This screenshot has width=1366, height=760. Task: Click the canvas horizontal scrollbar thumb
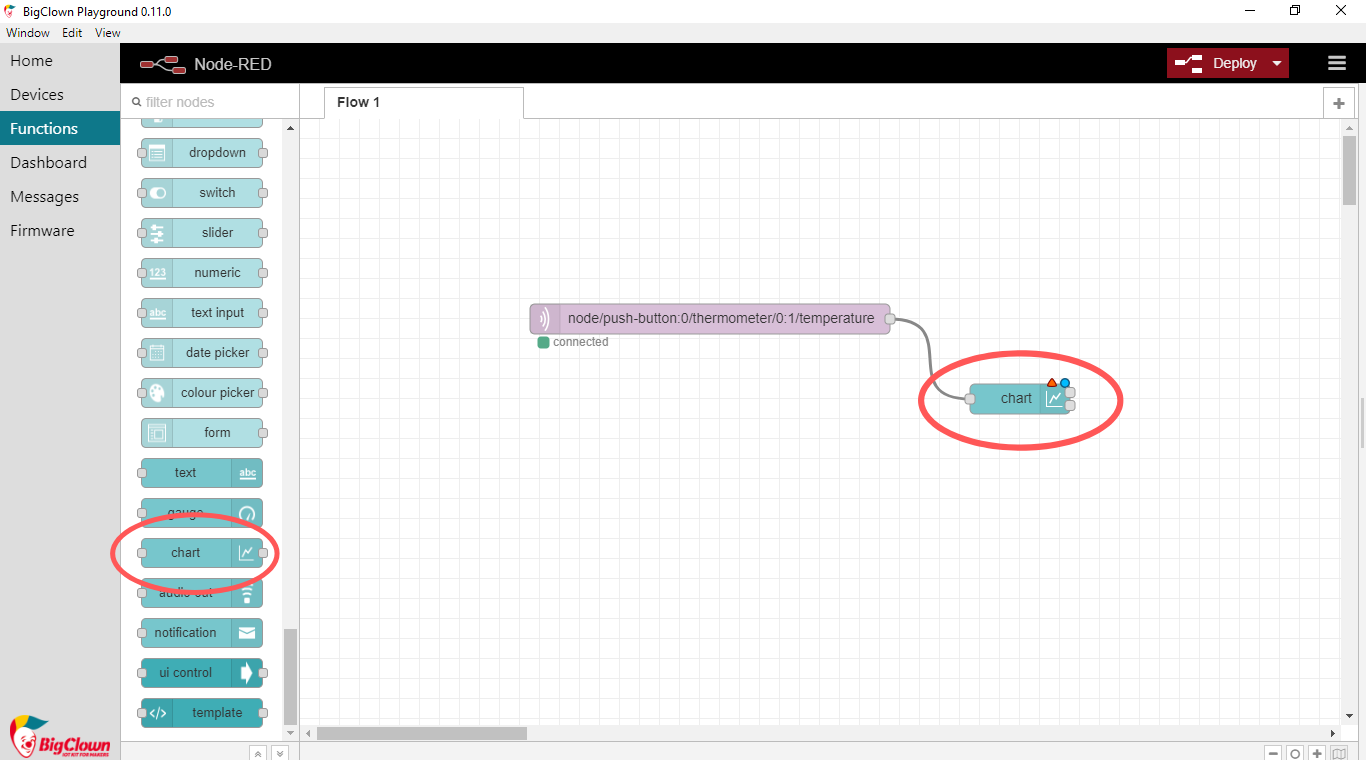point(422,734)
